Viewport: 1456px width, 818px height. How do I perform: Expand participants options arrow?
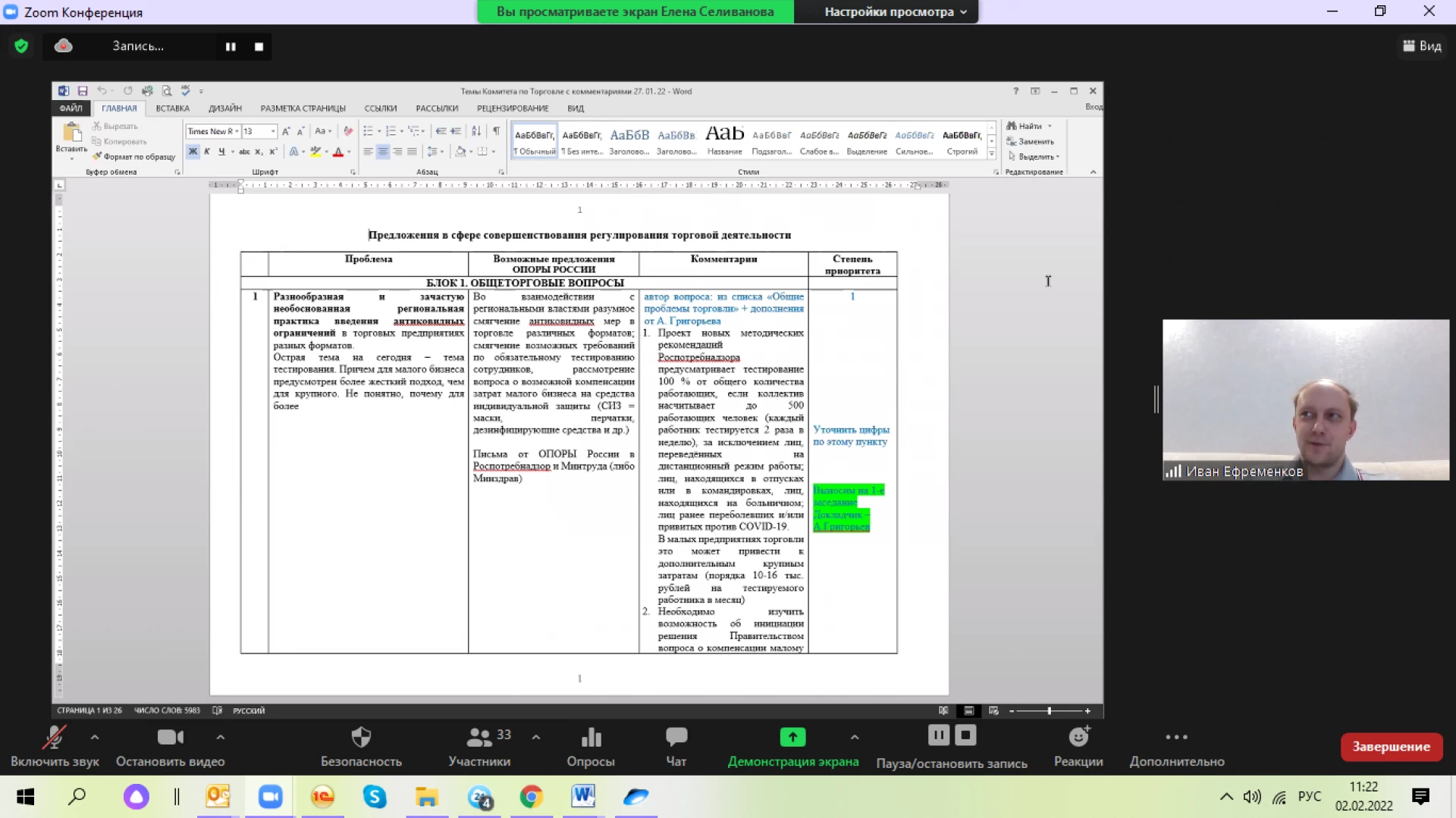click(536, 736)
